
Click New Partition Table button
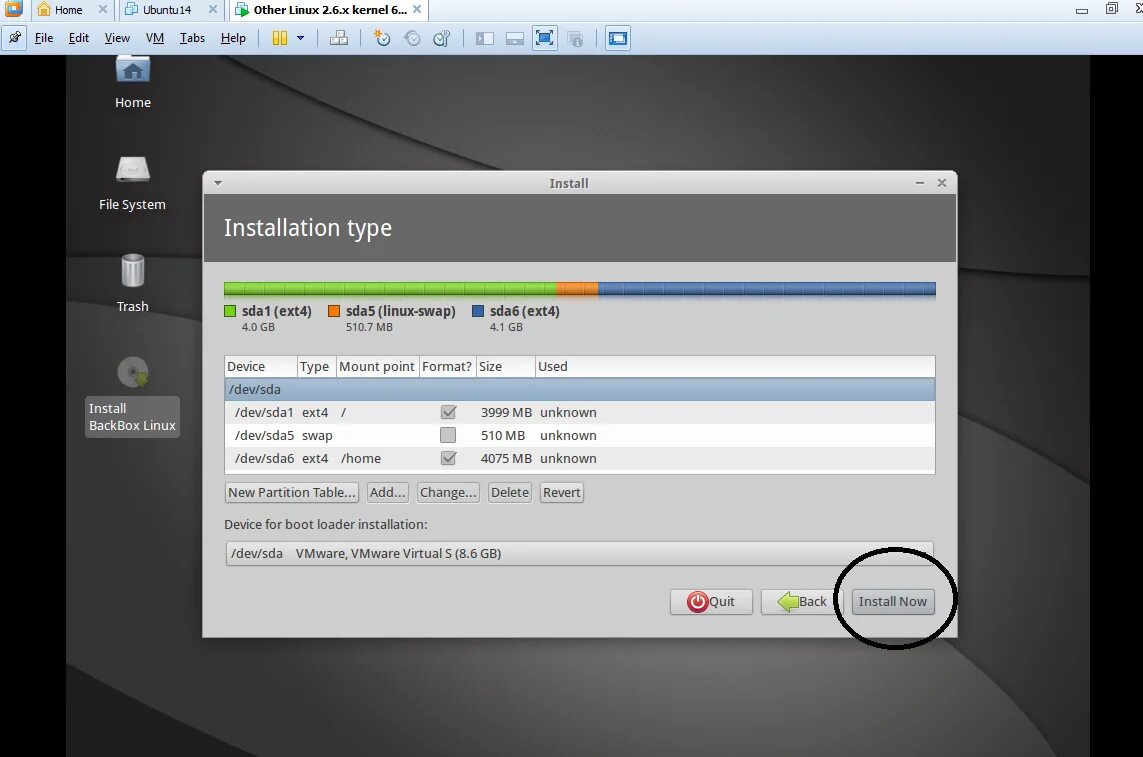coord(292,492)
